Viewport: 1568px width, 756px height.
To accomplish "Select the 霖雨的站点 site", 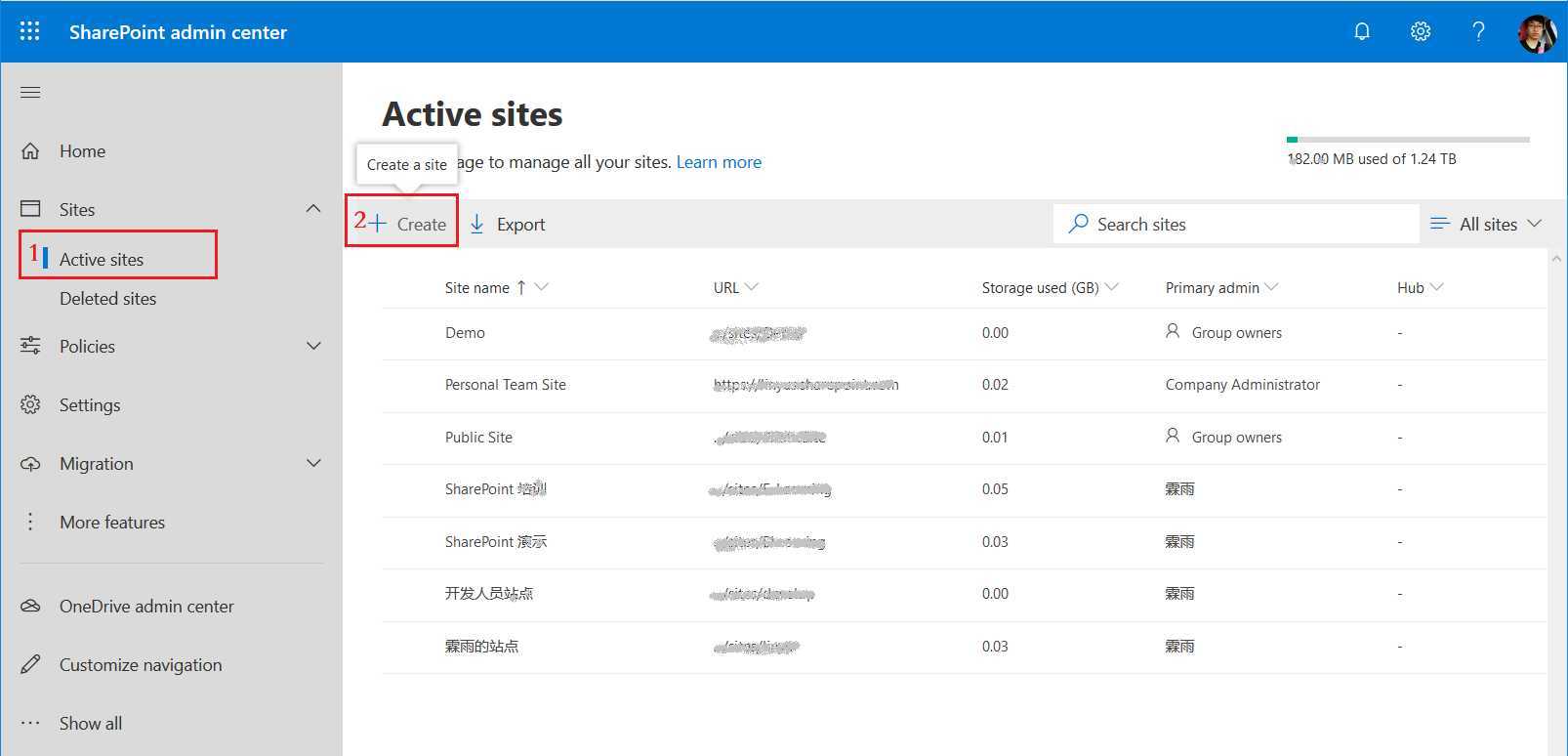I will [481, 647].
